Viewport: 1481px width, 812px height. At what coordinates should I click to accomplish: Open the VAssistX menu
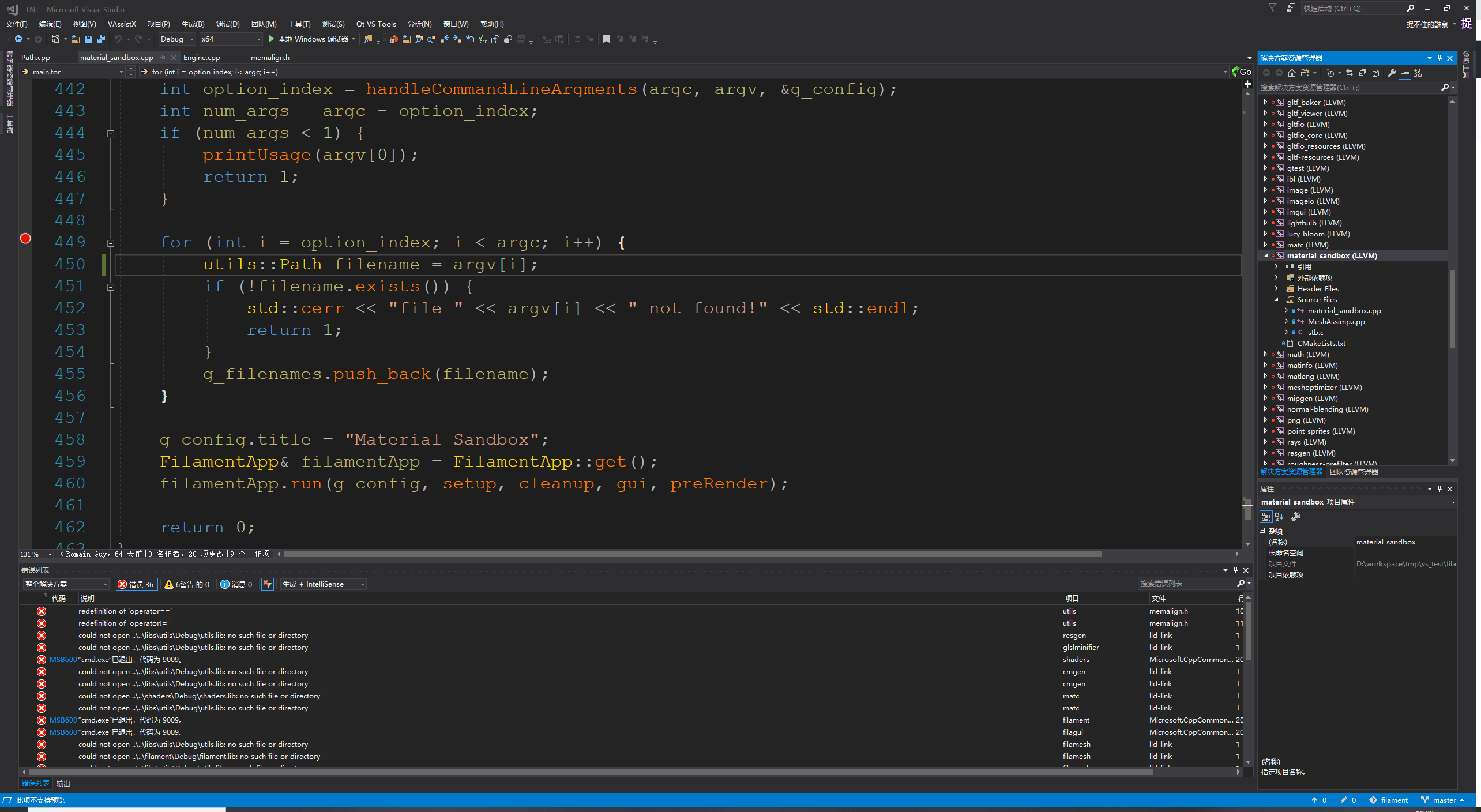[122, 24]
